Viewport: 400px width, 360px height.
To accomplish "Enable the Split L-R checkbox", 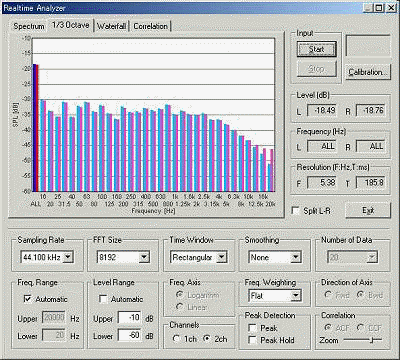I will pyautogui.click(x=295, y=211).
